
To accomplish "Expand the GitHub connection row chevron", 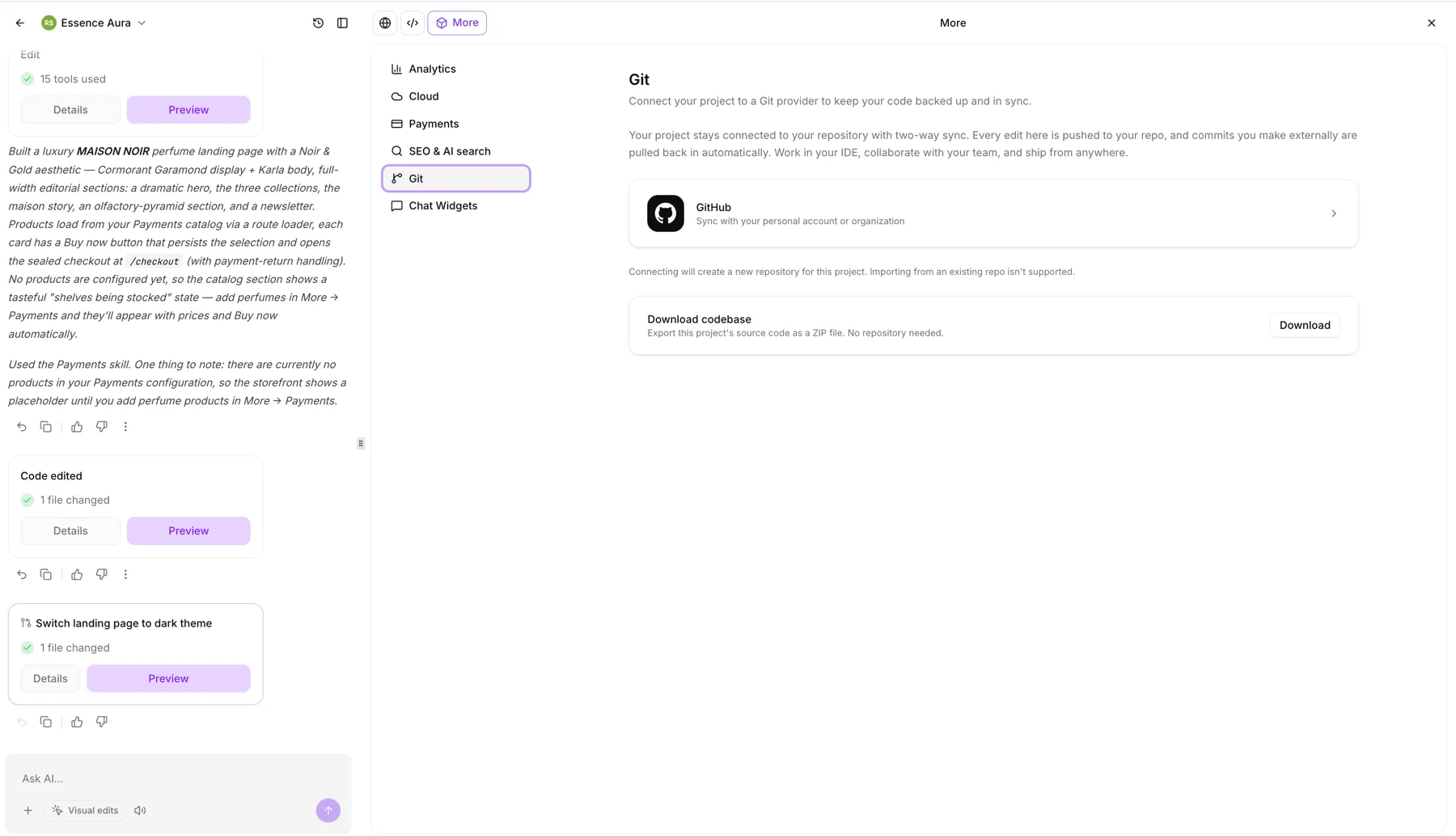I will click(1334, 213).
